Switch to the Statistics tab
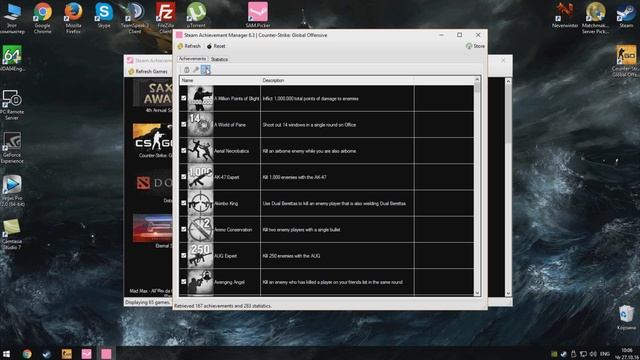 pyautogui.click(x=220, y=60)
